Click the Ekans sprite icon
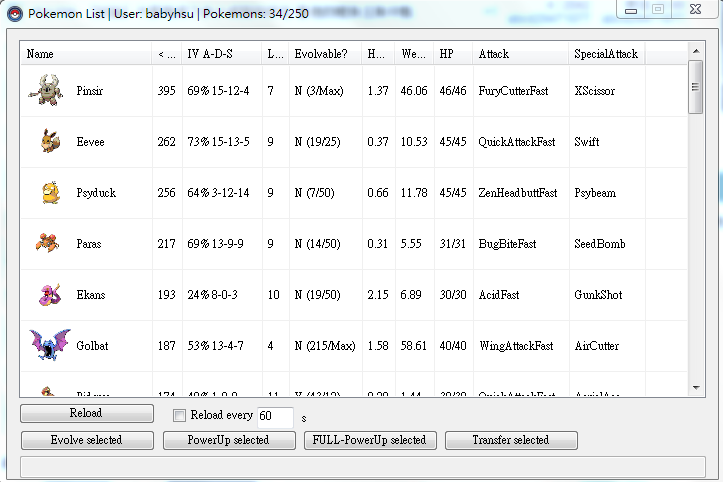The width and height of the screenshot is (723, 482). pyautogui.click(x=50, y=295)
